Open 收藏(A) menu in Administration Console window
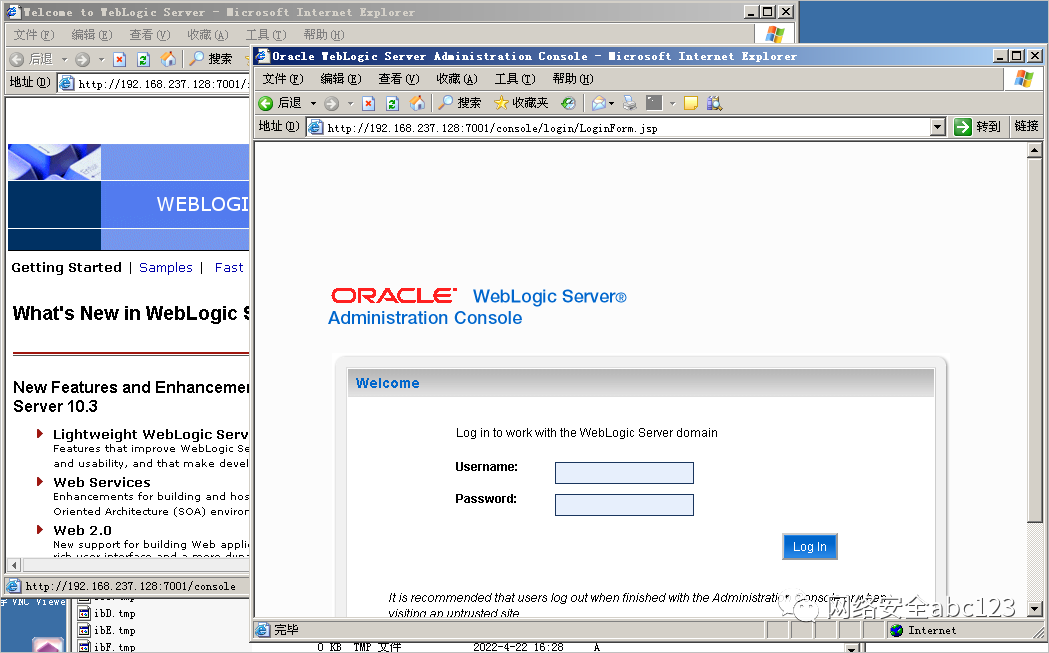Screen dimensions: 1049x653 (457, 79)
